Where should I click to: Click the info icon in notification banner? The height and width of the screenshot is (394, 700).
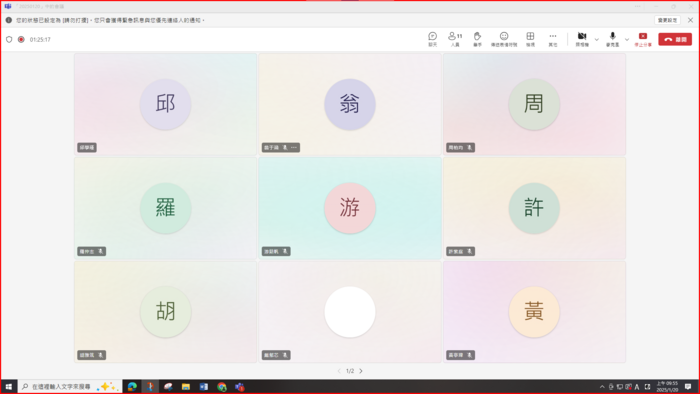[x=8, y=20]
